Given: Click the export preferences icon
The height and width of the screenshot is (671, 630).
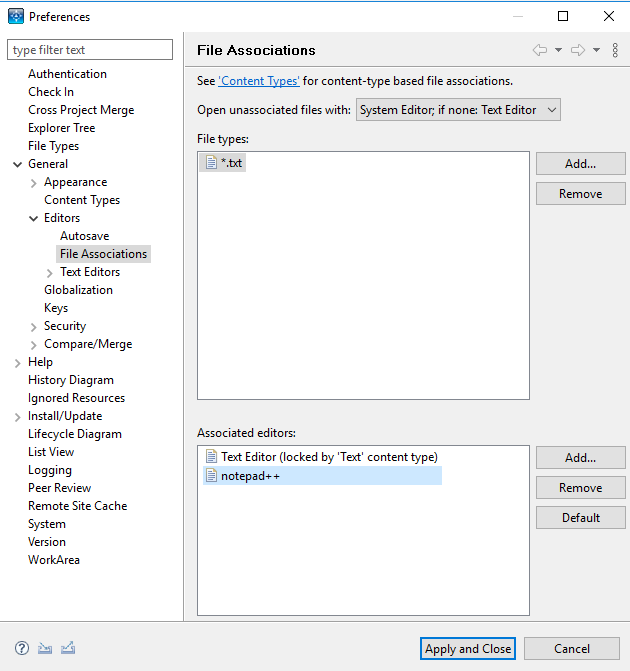Looking at the screenshot, I should (x=68, y=648).
